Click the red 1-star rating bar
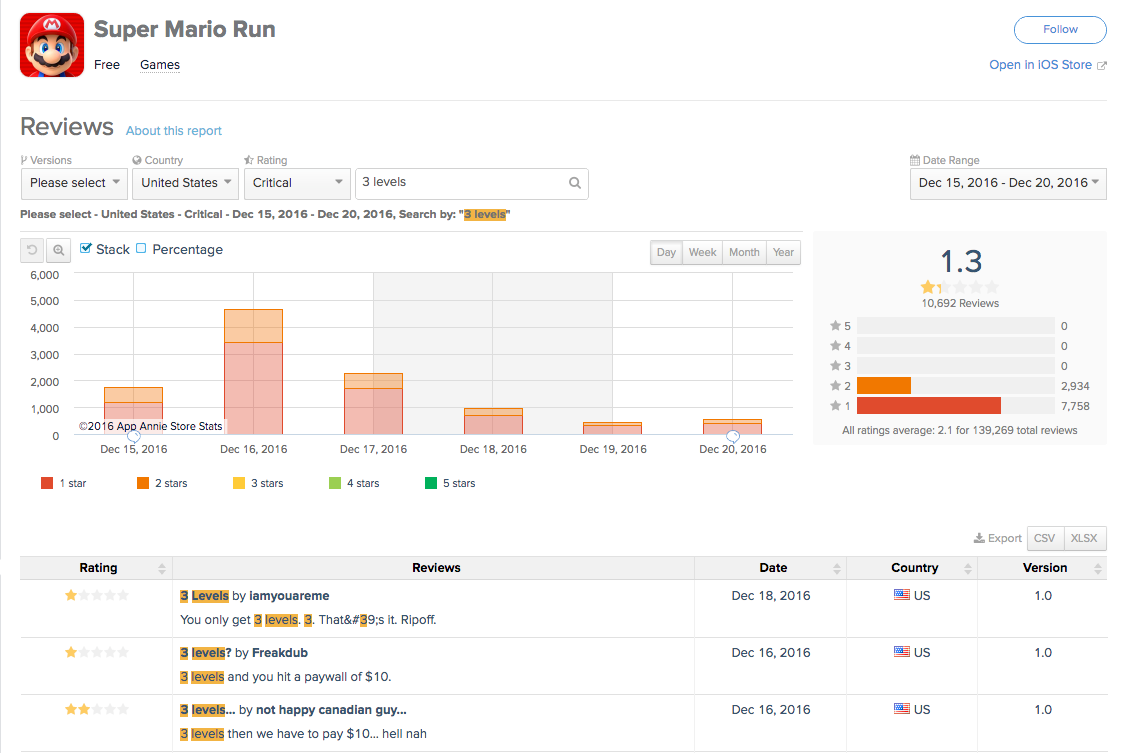This screenshot has height=753, width=1125. 929,406
